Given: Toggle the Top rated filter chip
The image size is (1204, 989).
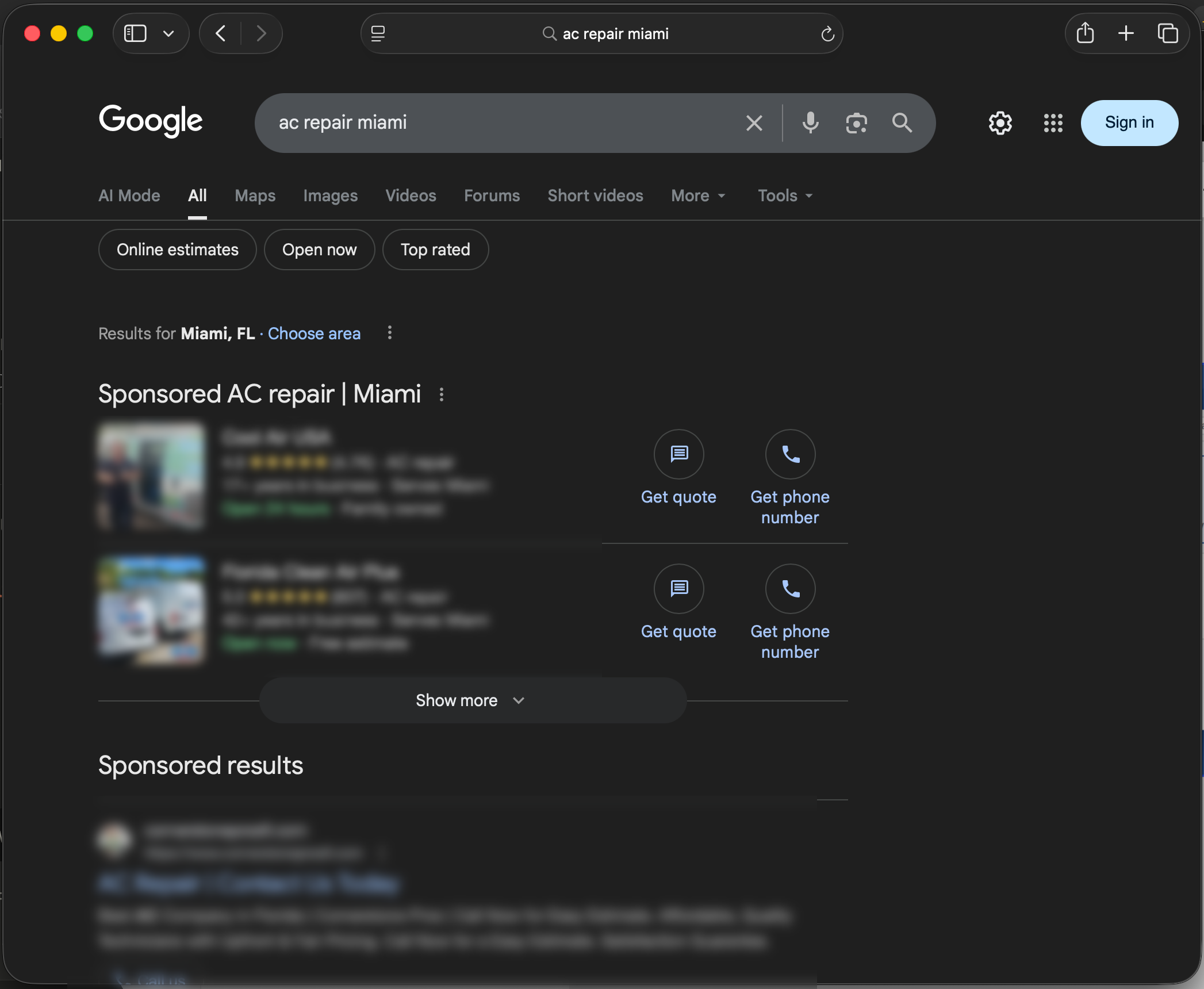Looking at the screenshot, I should [x=435, y=250].
